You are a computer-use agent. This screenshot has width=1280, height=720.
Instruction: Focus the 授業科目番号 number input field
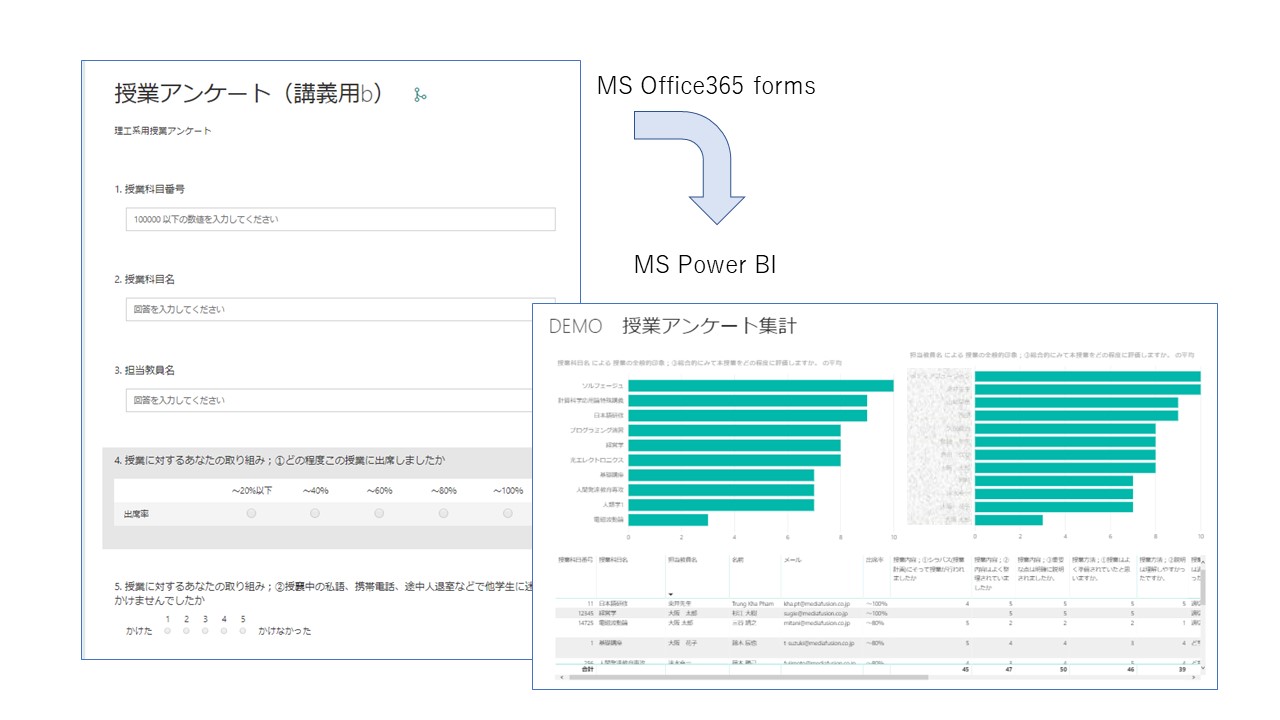click(x=340, y=219)
